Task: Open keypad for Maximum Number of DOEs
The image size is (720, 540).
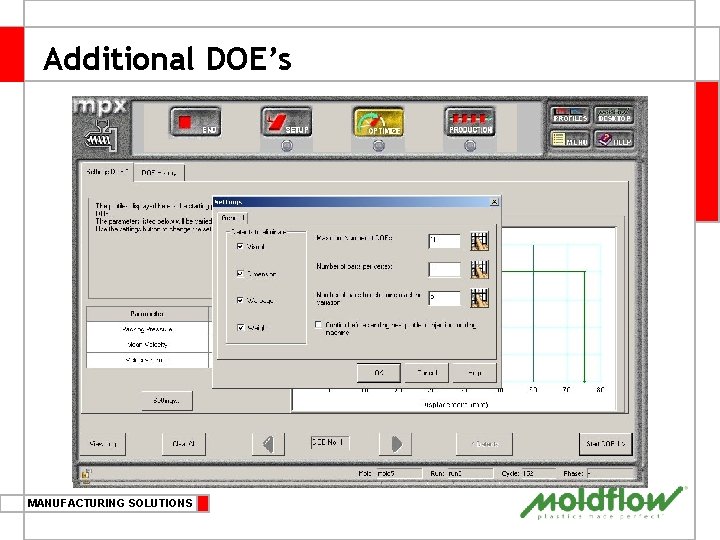Action: point(479,241)
